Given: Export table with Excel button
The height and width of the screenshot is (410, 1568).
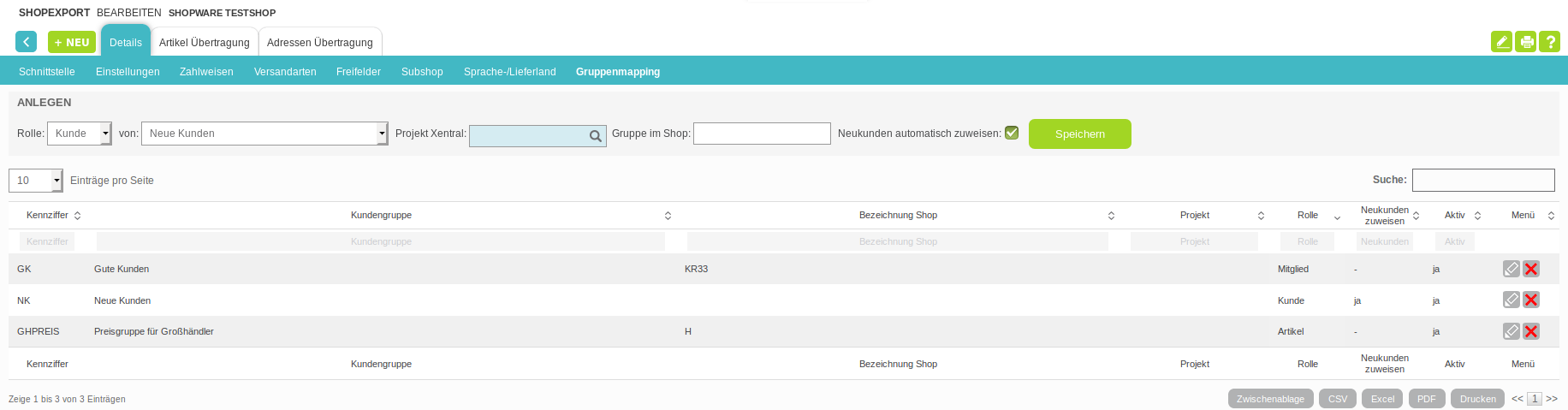Looking at the screenshot, I should click(x=1382, y=399).
